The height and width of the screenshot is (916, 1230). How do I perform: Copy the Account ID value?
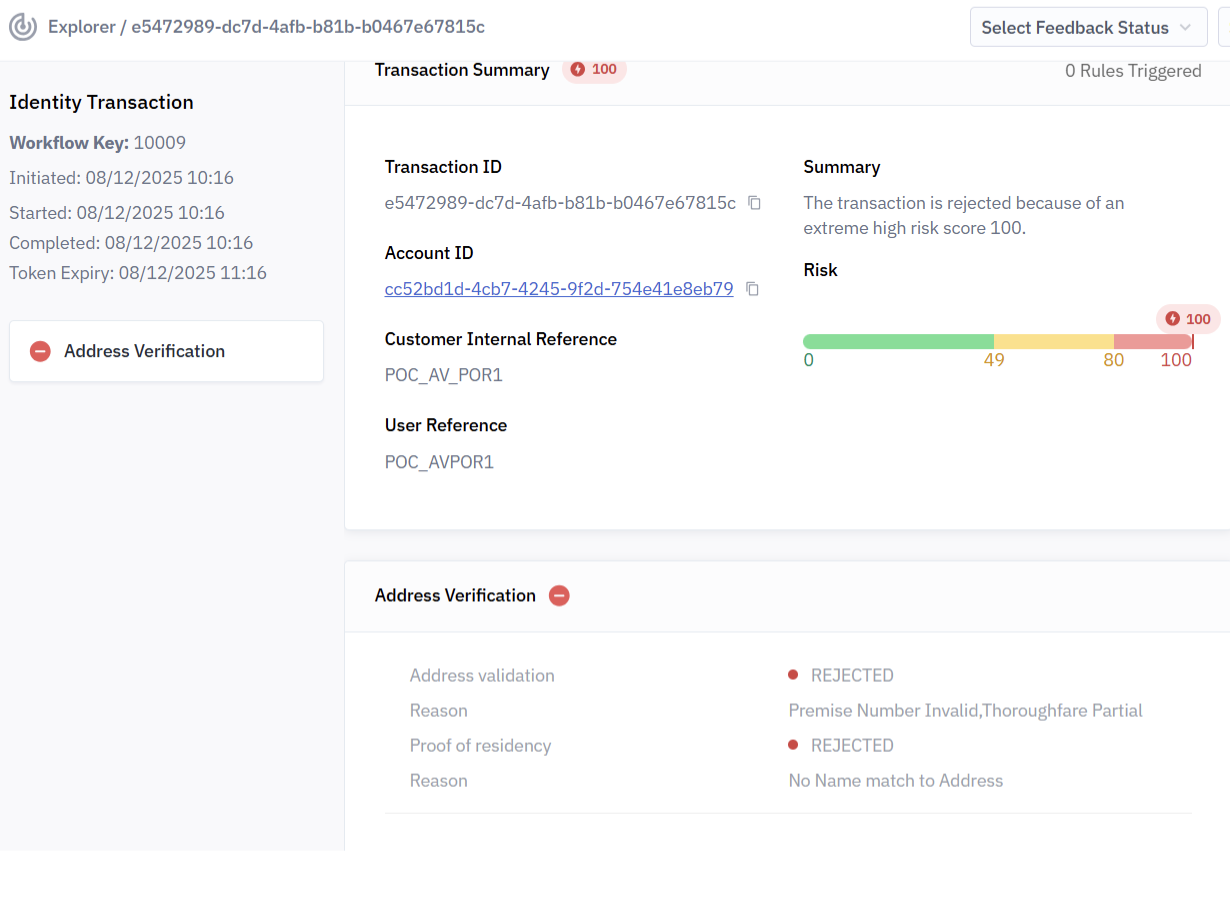pos(753,289)
